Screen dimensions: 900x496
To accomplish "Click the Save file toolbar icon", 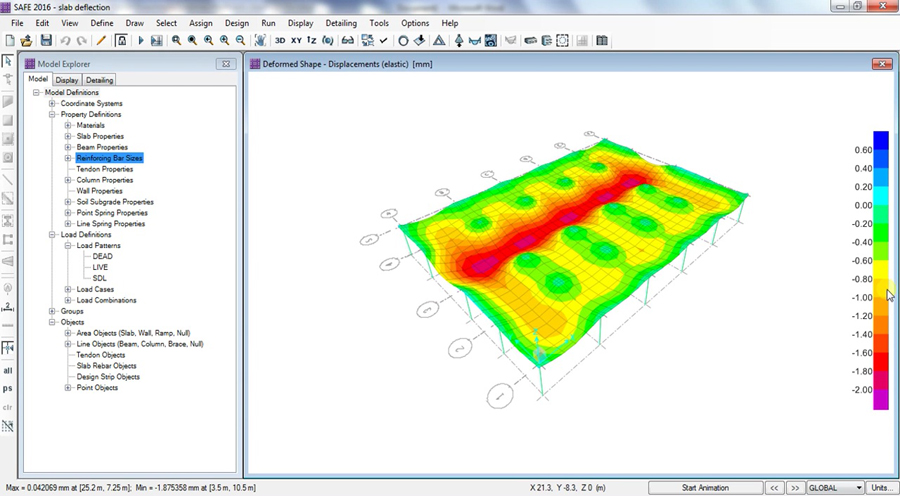I will tap(46, 41).
